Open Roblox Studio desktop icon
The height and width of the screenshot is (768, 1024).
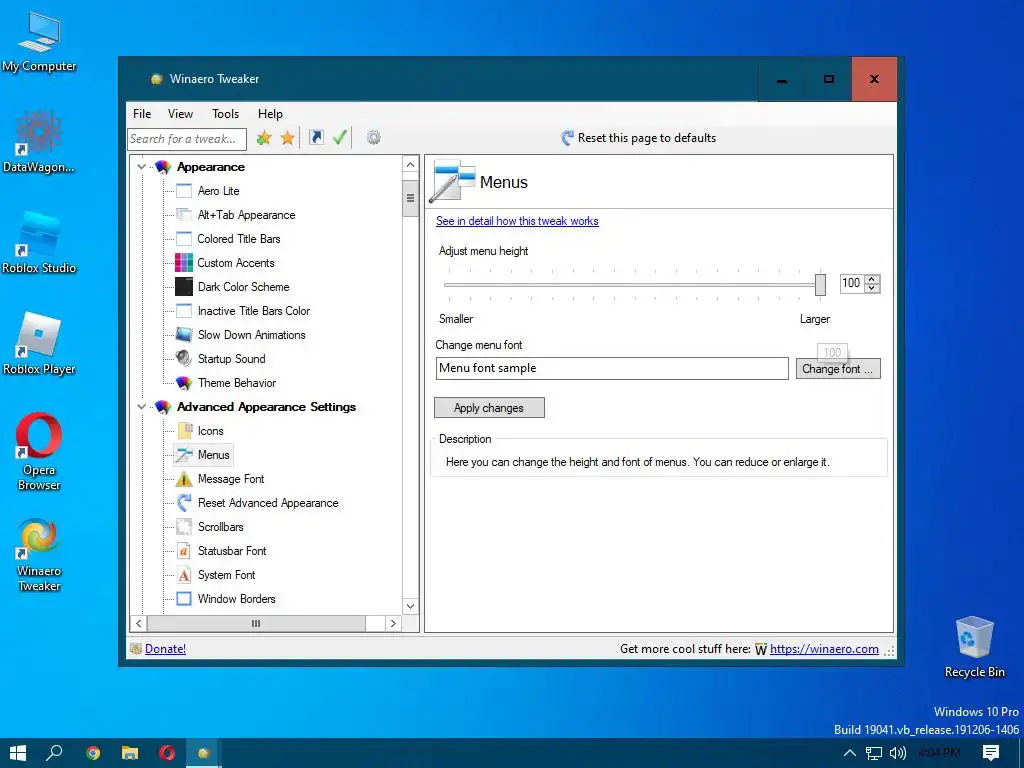[39, 243]
